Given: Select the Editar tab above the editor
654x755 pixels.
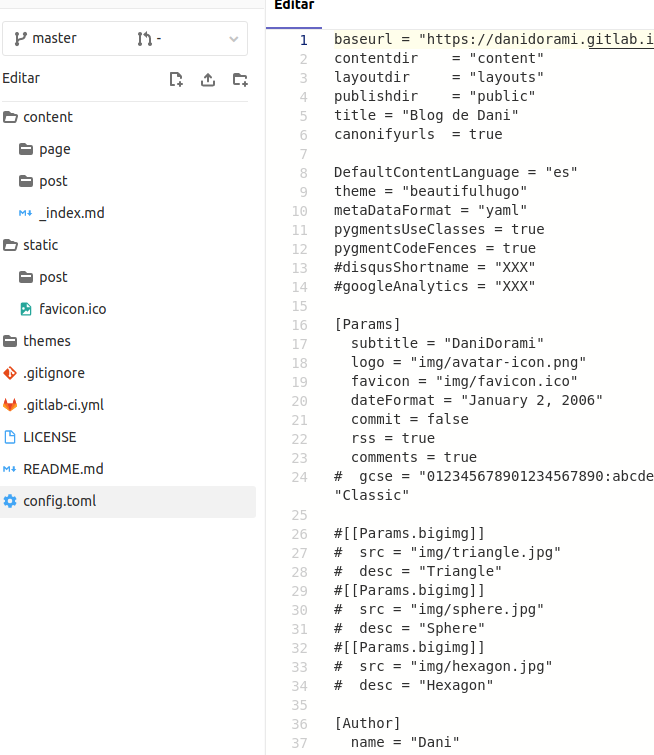Looking at the screenshot, I should (294, 6).
